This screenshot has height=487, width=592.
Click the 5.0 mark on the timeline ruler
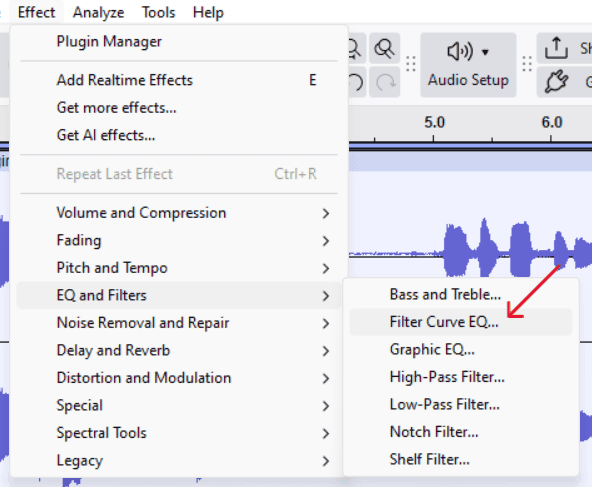[x=434, y=122]
